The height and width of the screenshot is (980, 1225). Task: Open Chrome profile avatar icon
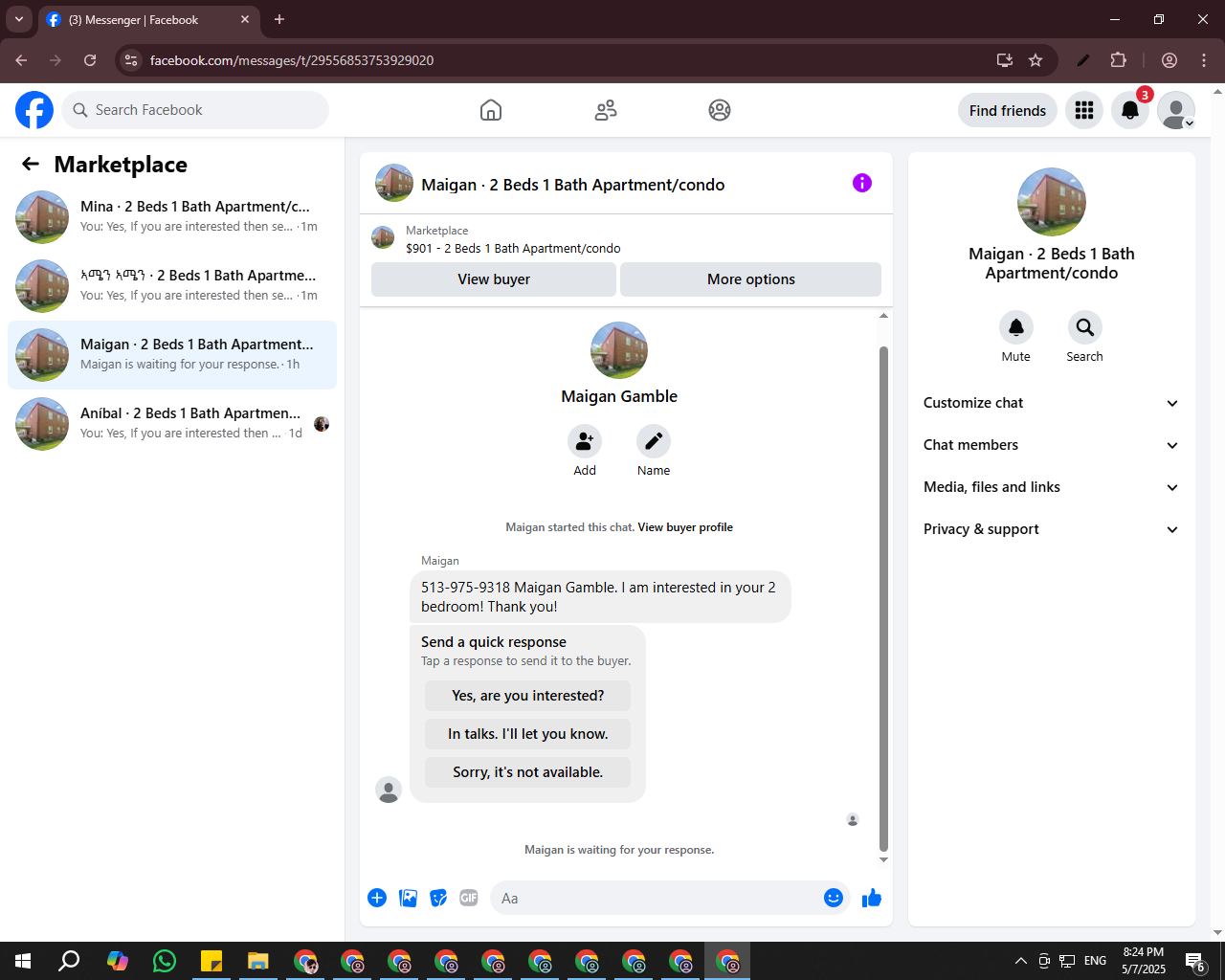pos(1169,60)
